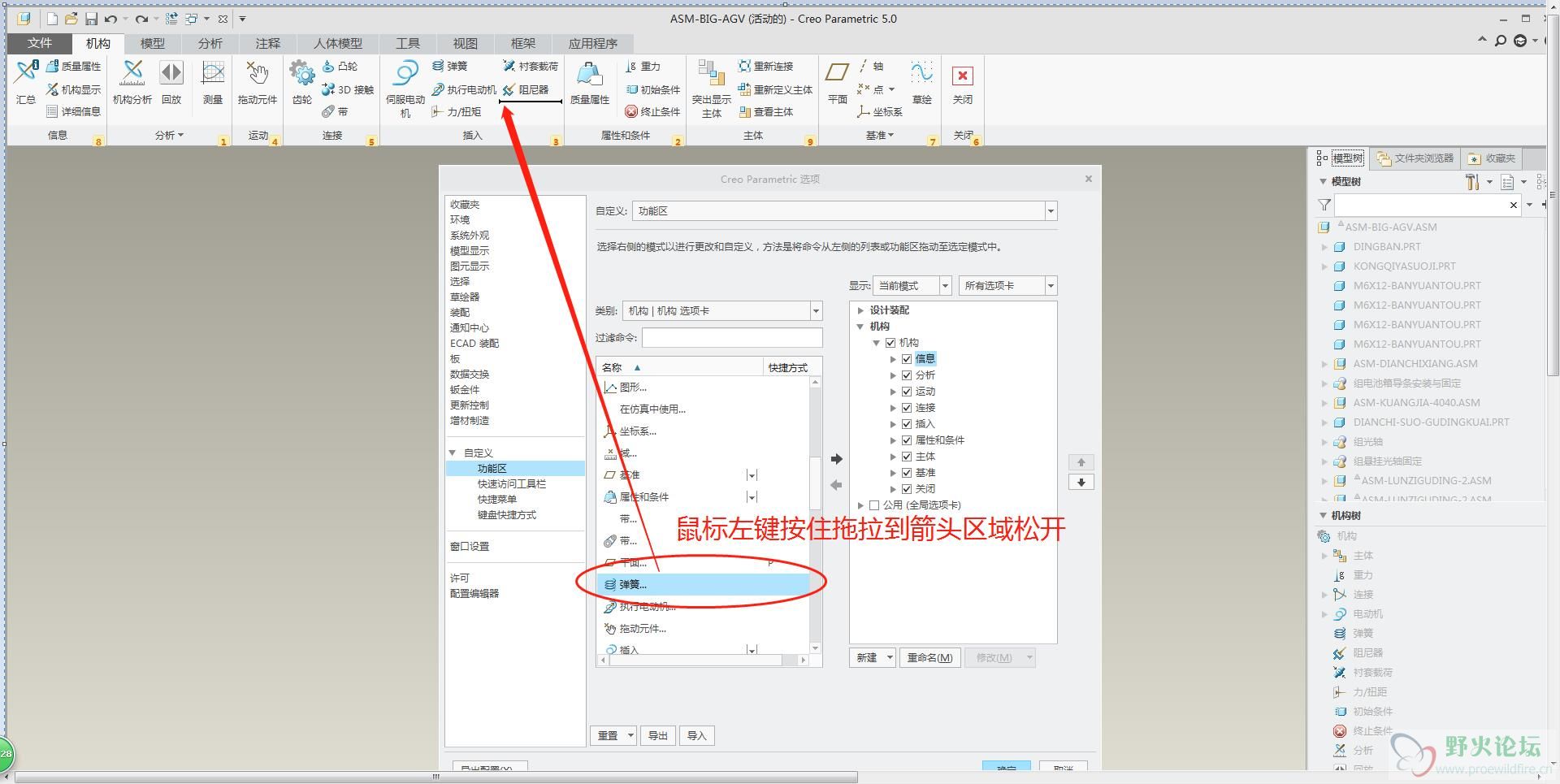Collapse the 自定义 options node

pyautogui.click(x=453, y=453)
